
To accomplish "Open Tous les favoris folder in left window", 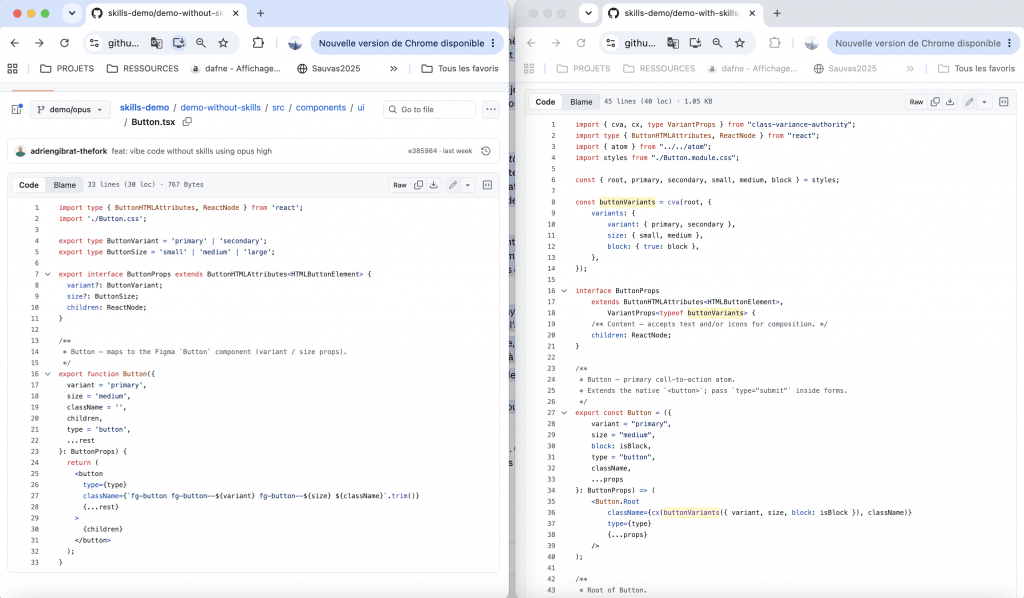I will pos(460,69).
